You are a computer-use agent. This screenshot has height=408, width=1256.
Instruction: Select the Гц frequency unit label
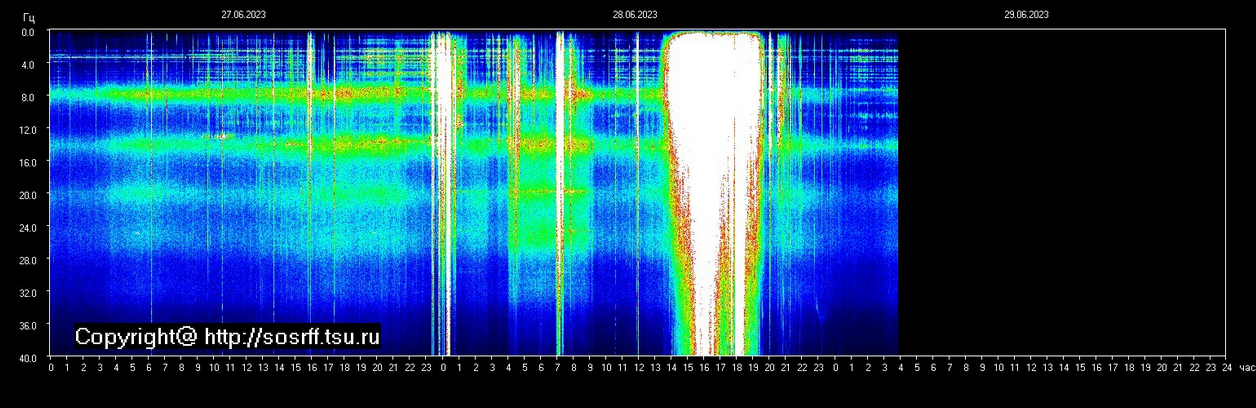(x=28, y=17)
